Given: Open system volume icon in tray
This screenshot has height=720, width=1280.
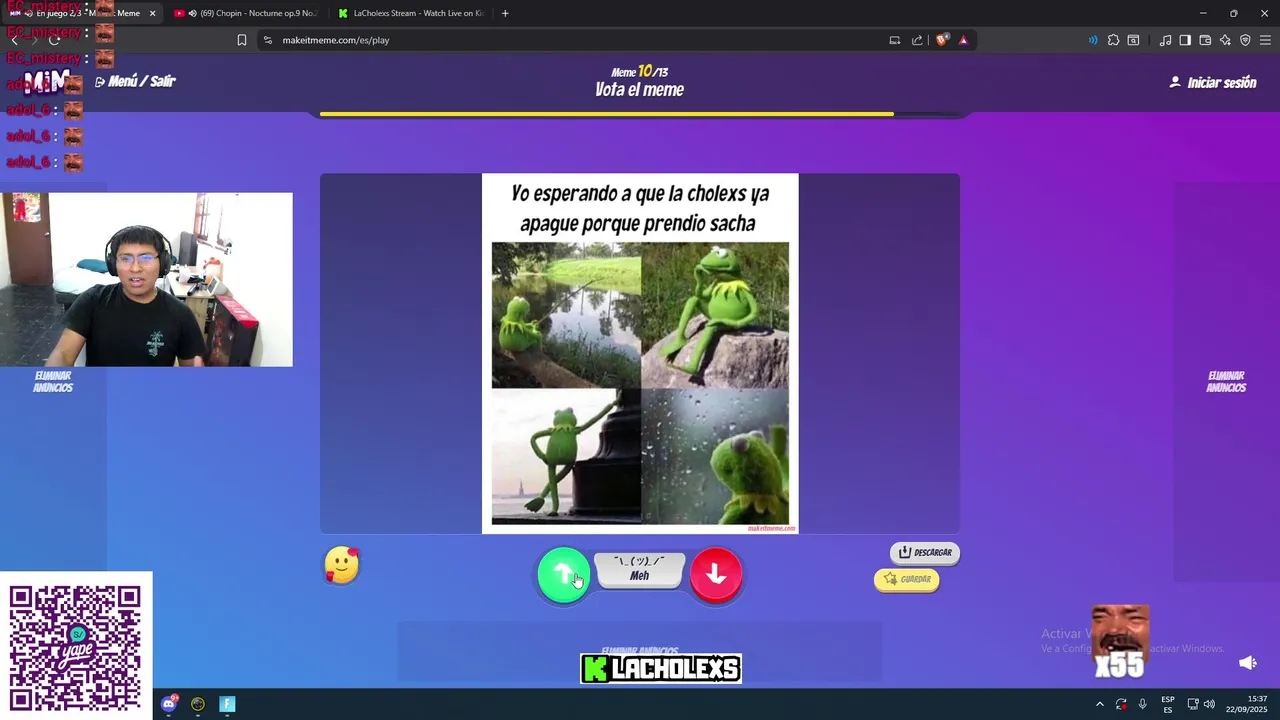Looking at the screenshot, I should [x=1209, y=704].
